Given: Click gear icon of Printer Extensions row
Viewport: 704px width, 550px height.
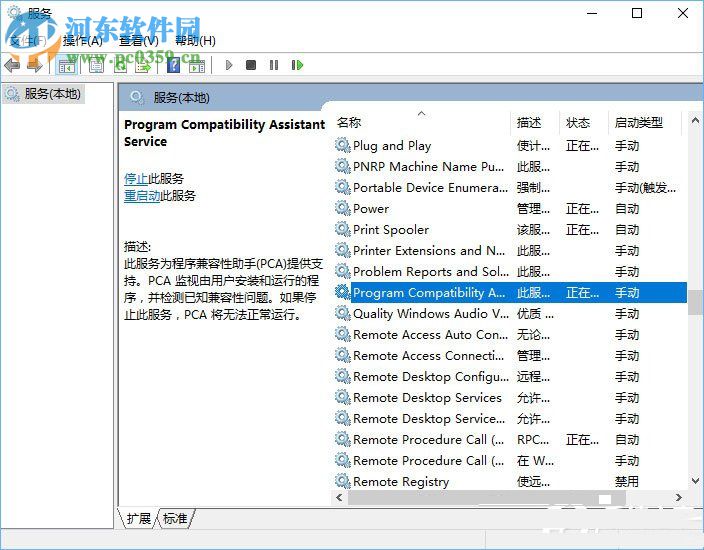Looking at the screenshot, I should (343, 251).
